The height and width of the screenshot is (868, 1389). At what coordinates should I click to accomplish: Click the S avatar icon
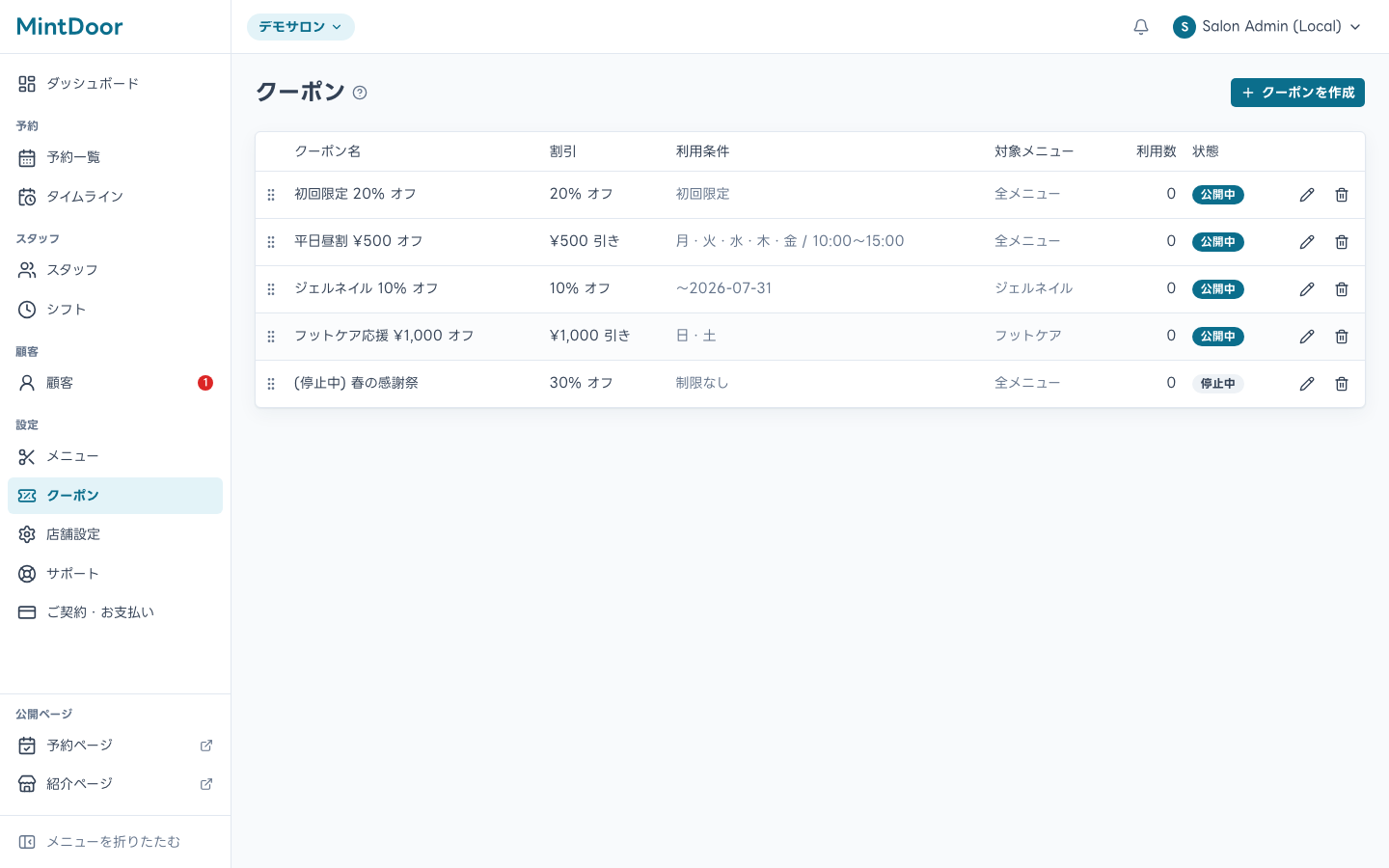[x=1185, y=27]
